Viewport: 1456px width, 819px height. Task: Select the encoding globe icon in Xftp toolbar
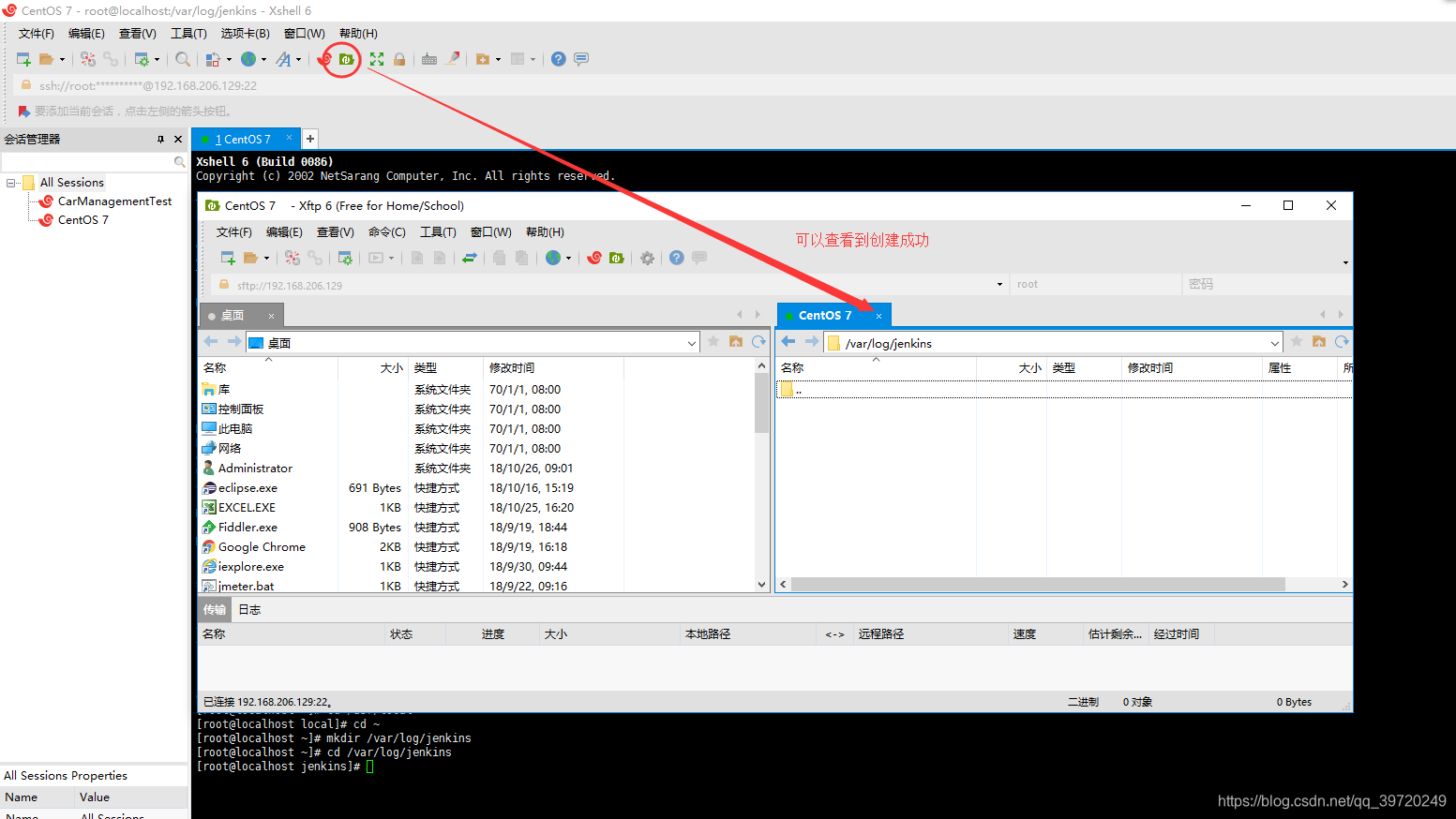pos(552,258)
